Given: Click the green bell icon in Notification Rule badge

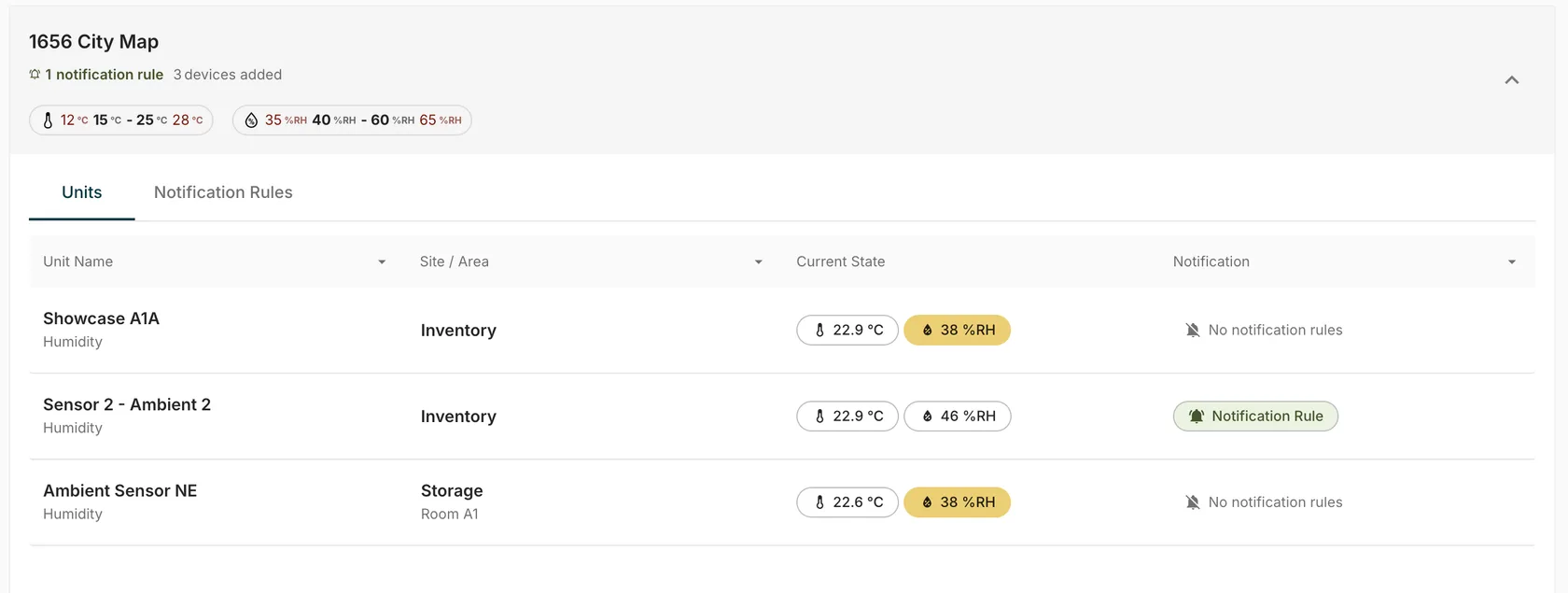Looking at the screenshot, I should pyautogui.click(x=1196, y=417).
